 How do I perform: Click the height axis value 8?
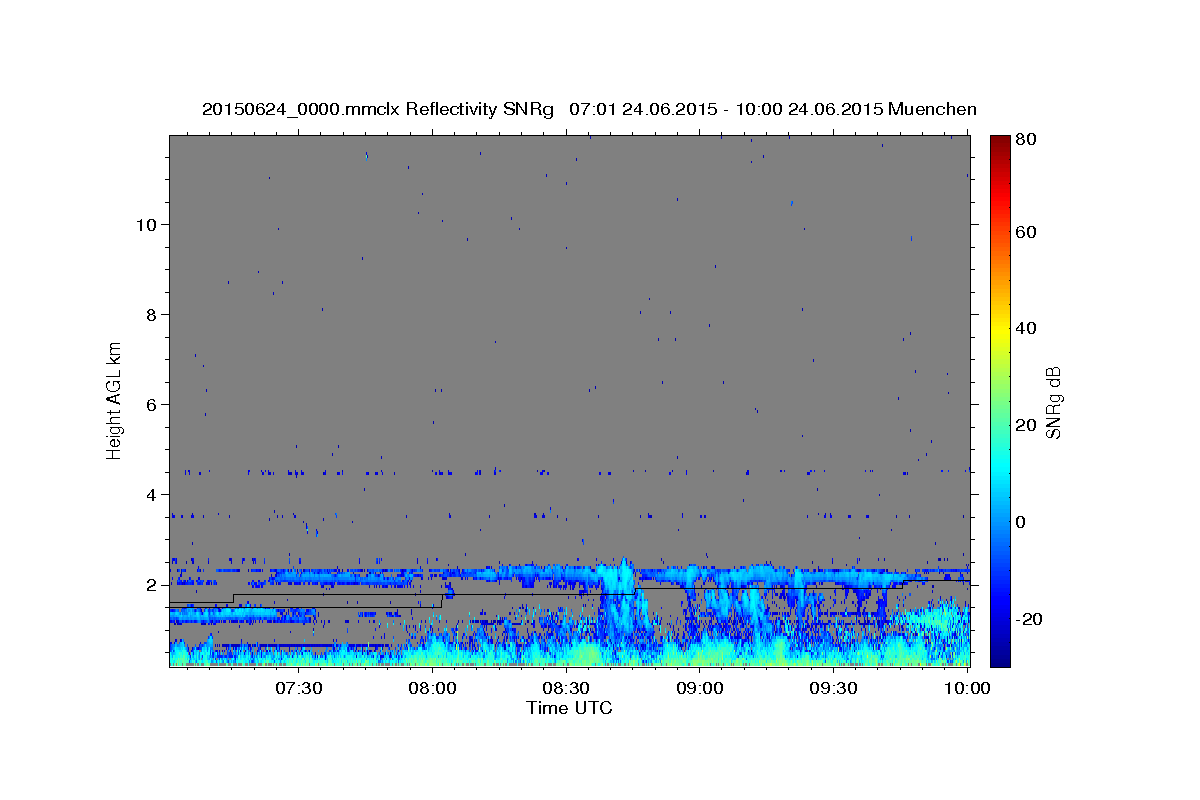[150, 314]
